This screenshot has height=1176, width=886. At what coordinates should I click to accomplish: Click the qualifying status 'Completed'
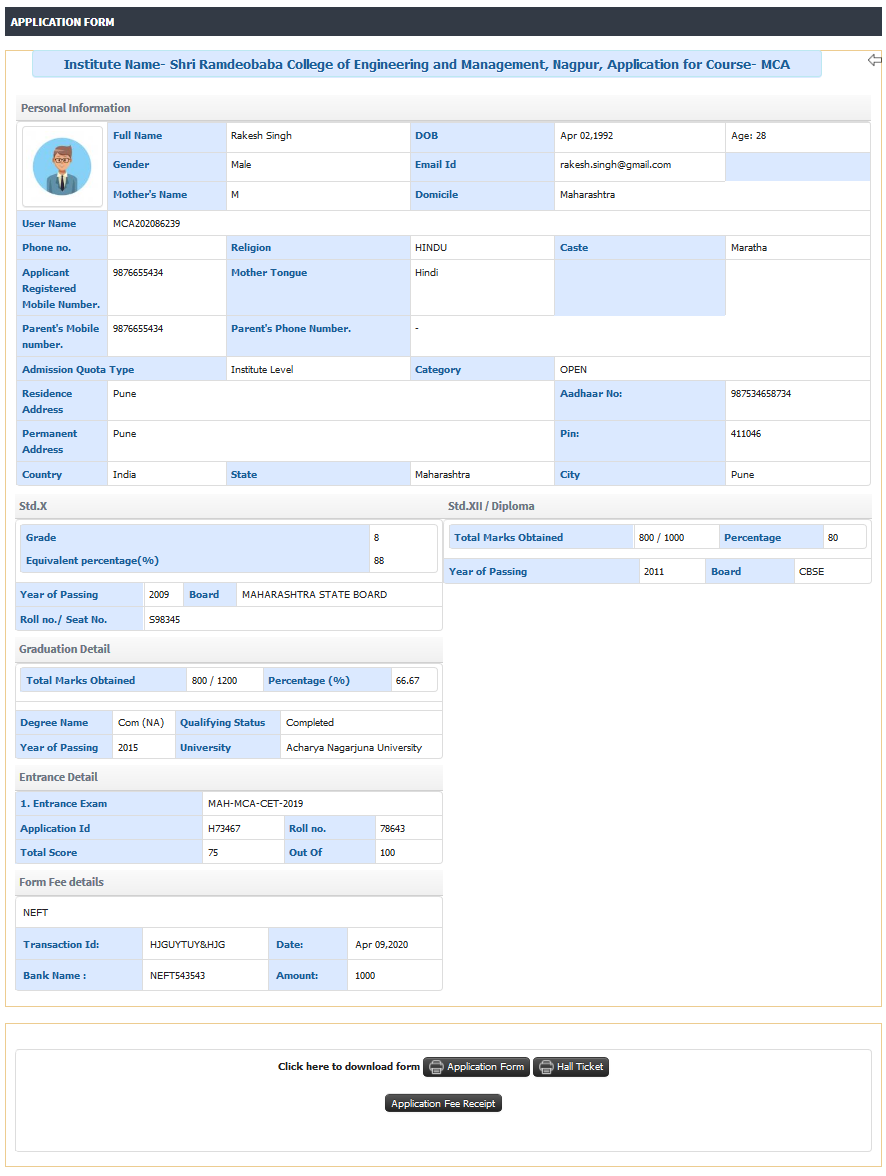pyautogui.click(x=310, y=723)
